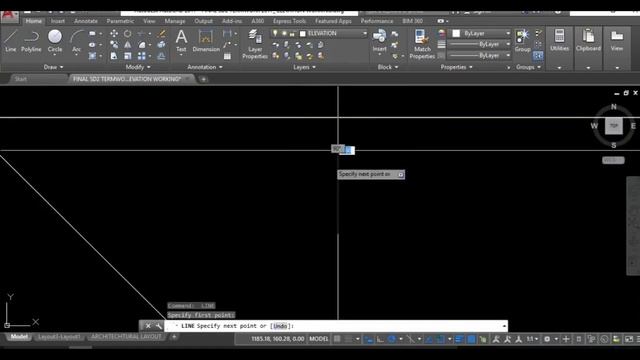
Task: Click the Erase tool icon
Action: (162, 33)
